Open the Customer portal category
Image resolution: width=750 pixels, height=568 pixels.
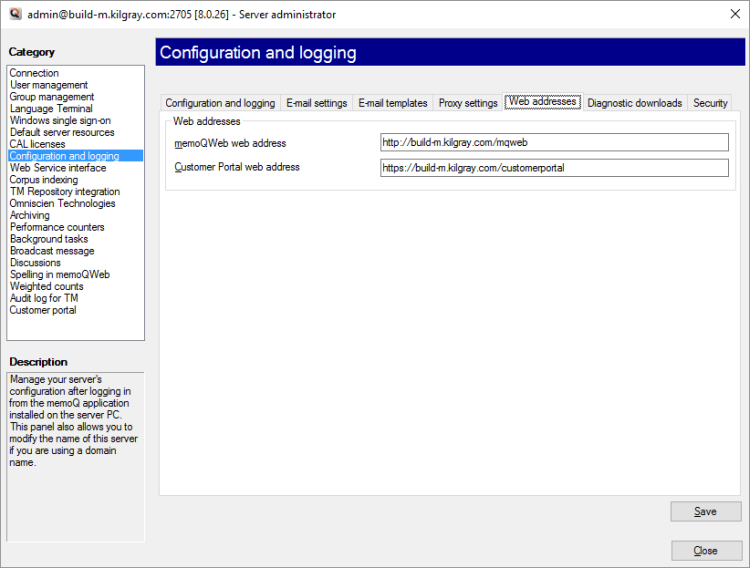click(43, 310)
